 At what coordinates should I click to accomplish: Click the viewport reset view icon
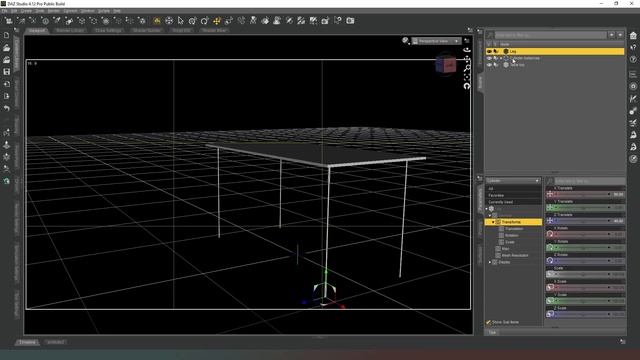(467, 86)
